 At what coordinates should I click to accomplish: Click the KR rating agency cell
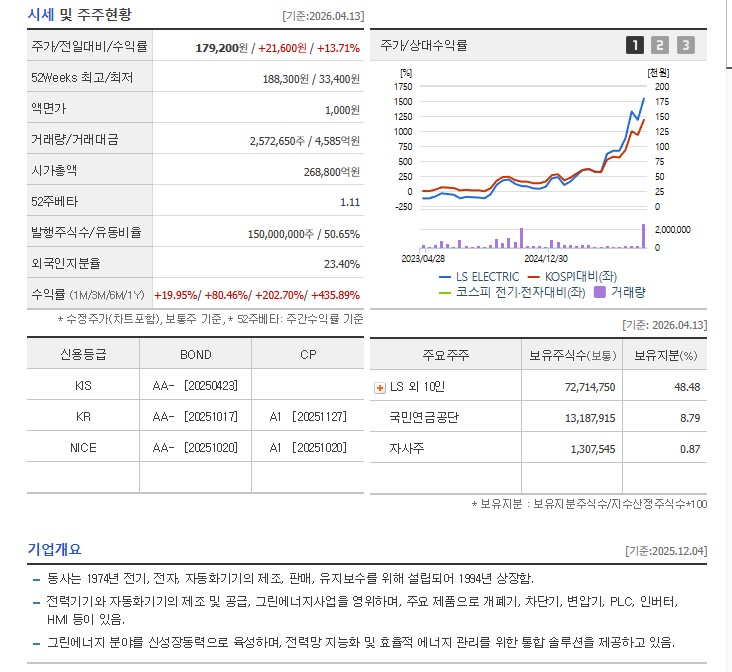83,417
